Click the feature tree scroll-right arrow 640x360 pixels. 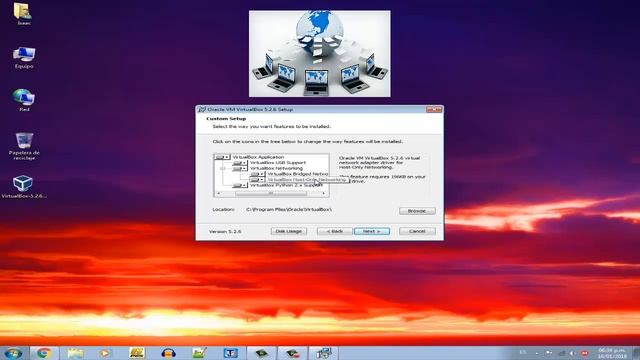coord(324,193)
